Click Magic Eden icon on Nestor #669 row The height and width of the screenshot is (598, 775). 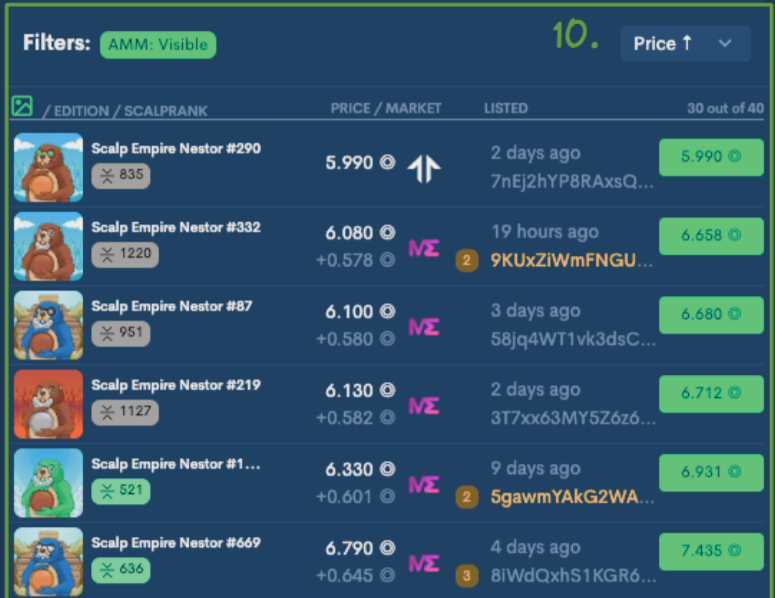point(424,563)
